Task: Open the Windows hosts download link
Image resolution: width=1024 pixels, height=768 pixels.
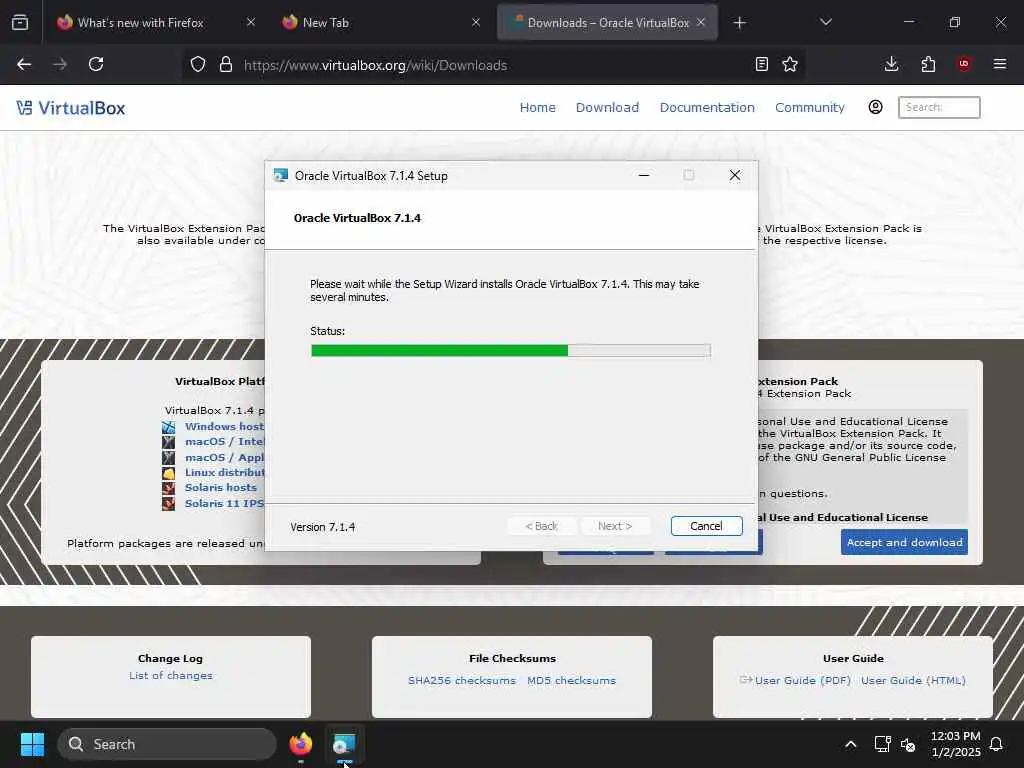Action: pos(224,426)
